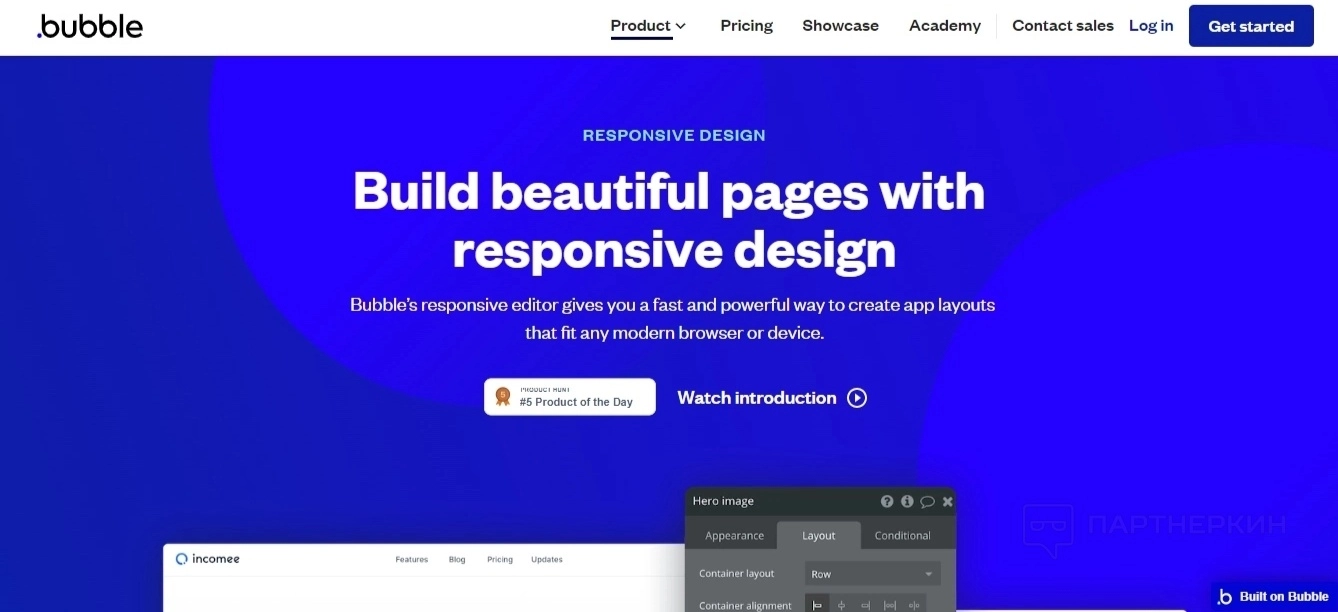Select center container alignment icon
The width and height of the screenshot is (1338, 612).
point(841,605)
